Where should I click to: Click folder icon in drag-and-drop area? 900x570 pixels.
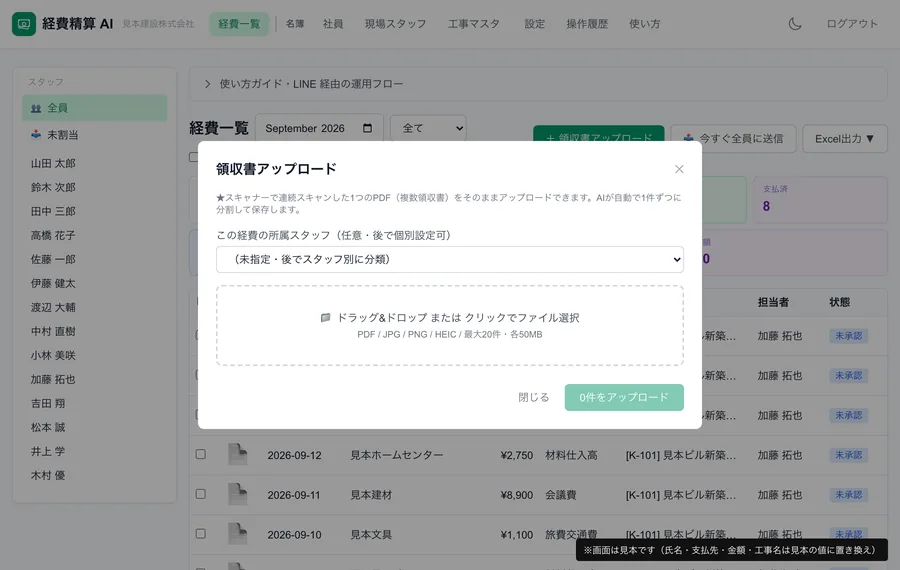point(325,317)
